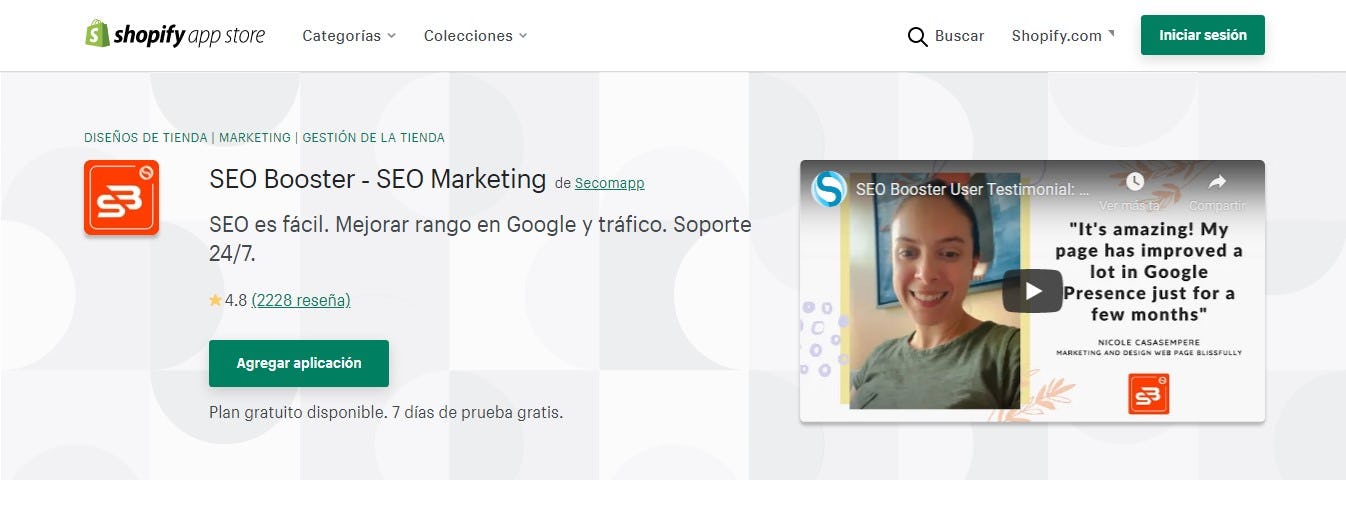This screenshot has height=532, width=1346.
Task: Click the Shopify app store logo
Action: point(175,35)
